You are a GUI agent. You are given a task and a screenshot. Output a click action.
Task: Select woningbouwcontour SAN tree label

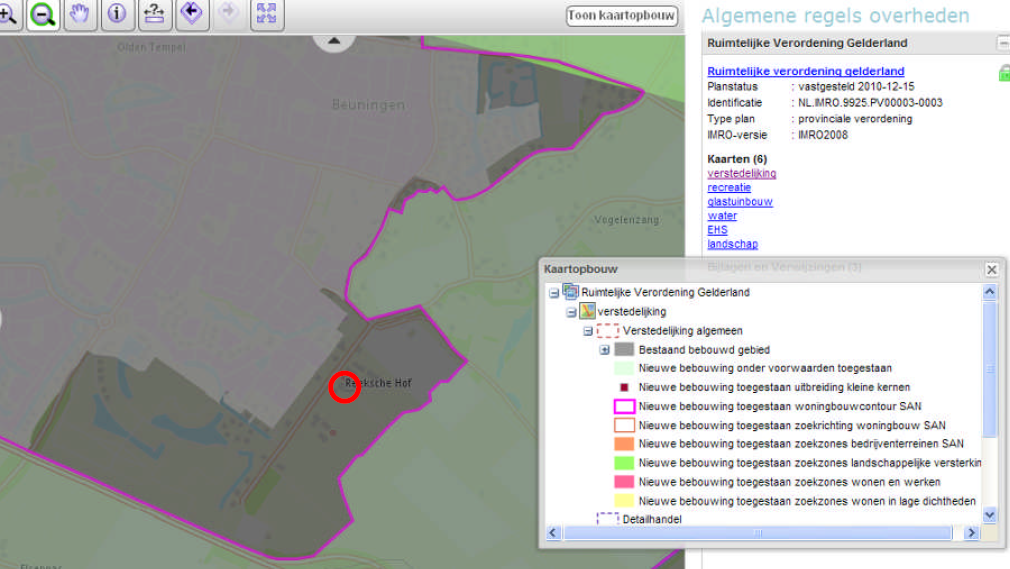point(779,406)
